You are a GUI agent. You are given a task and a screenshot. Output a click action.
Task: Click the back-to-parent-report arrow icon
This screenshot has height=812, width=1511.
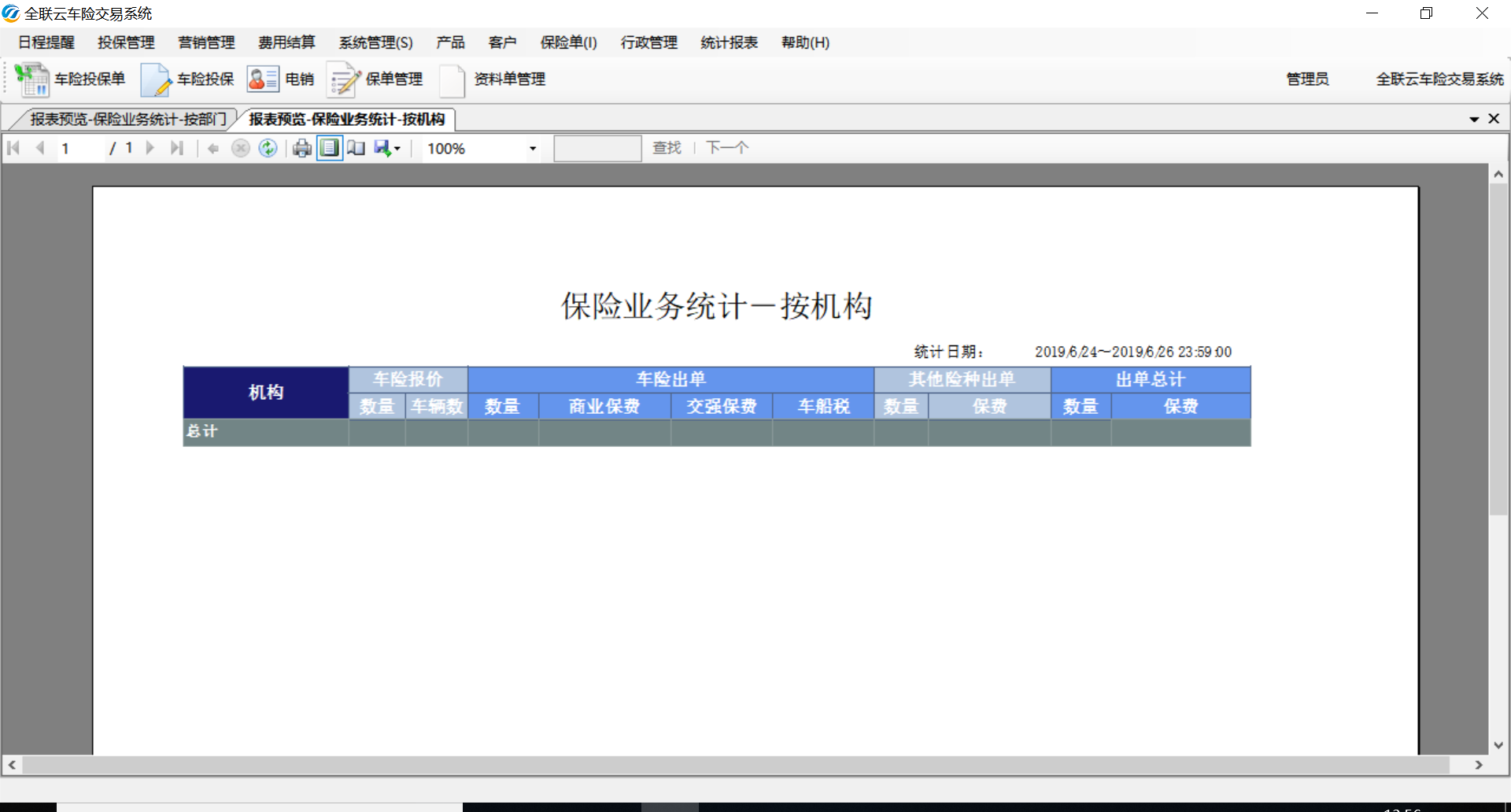tap(213, 148)
